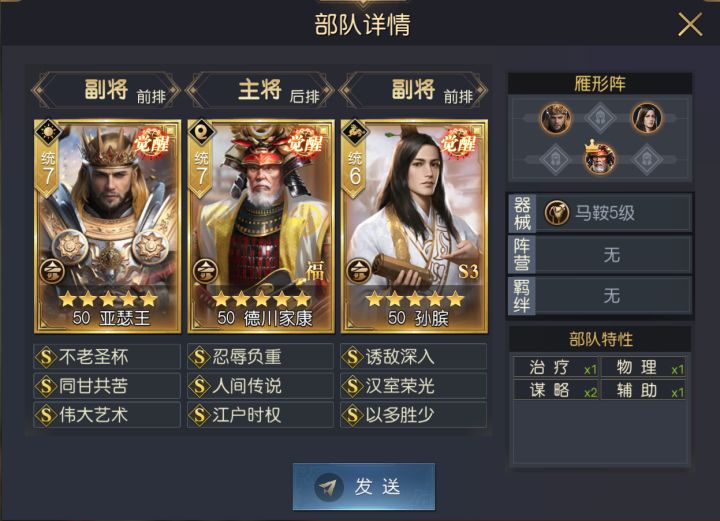Click the 雁形阵 formation title
720x521 pixels.
(600, 84)
